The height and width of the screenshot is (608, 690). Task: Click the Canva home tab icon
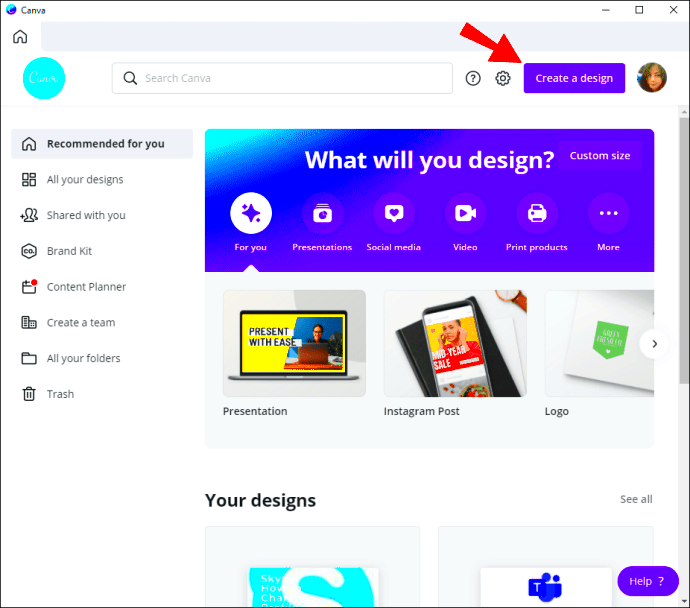pyautogui.click(x=20, y=37)
